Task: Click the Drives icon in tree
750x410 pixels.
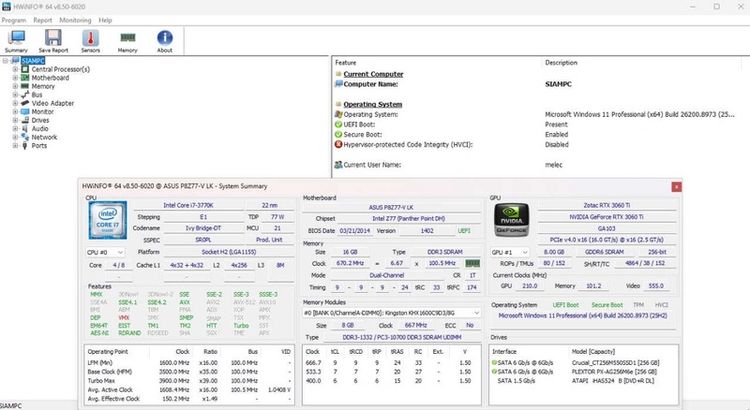Action: pos(25,120)
